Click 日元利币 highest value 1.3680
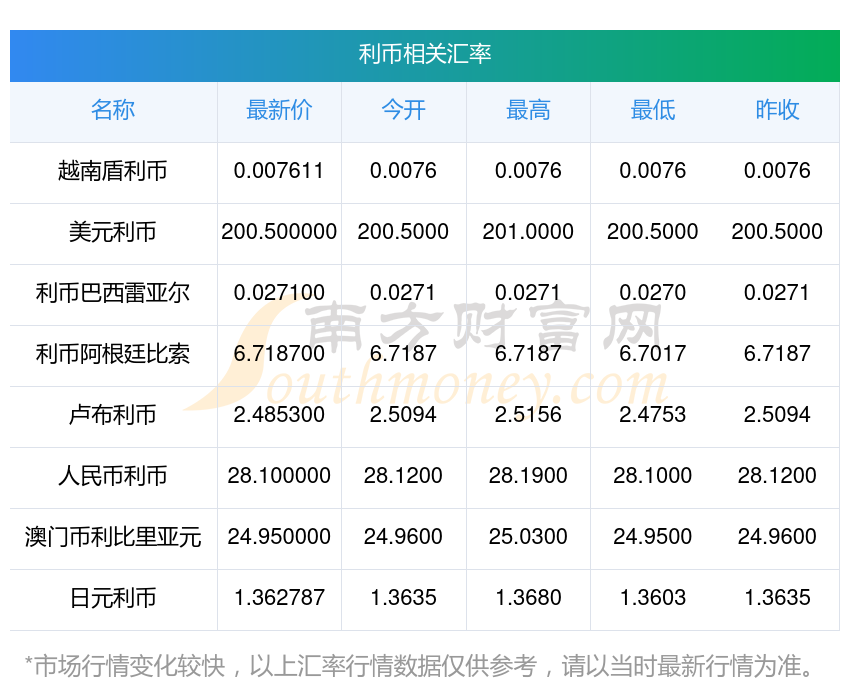850x698 pixels. click(x=529, y=598)
